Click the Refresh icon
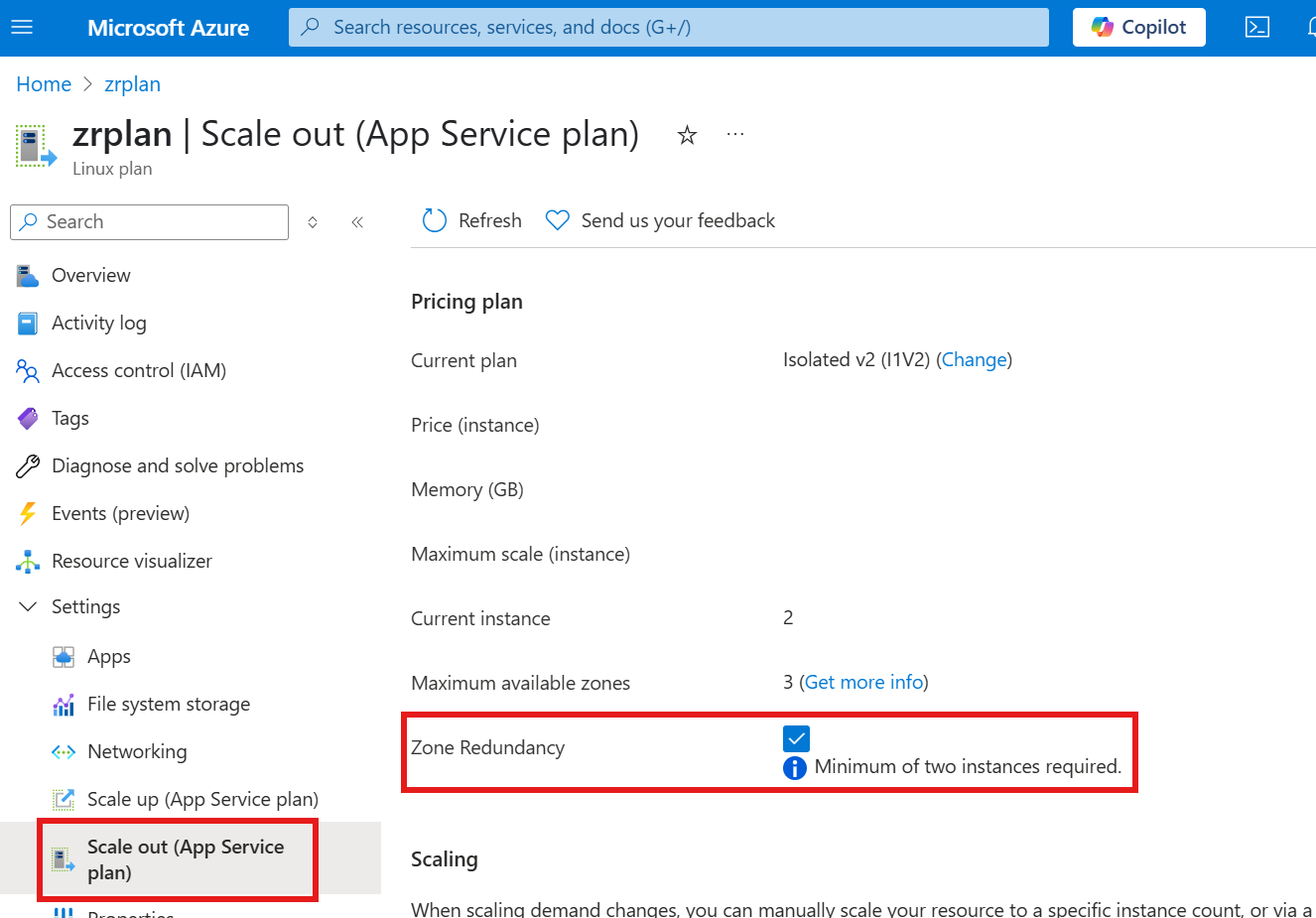This screenshot has width=1316, height=918. (x=435, y=220)
